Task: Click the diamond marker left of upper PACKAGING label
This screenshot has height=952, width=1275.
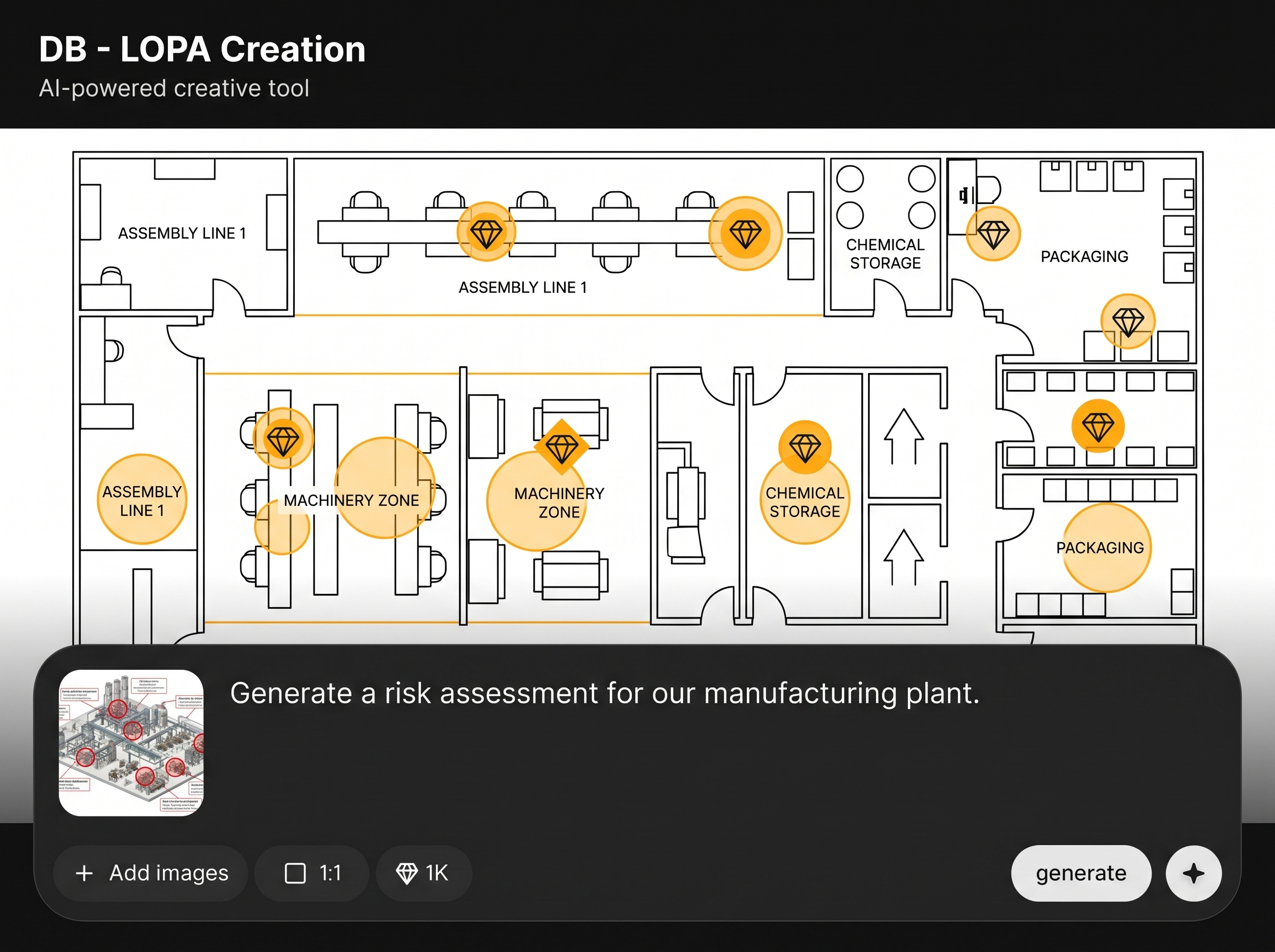Action: point(993,233)
